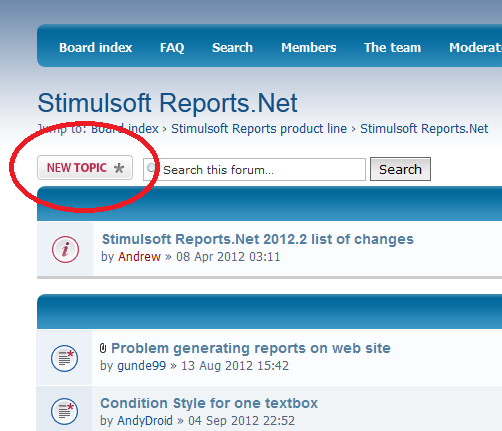The height and width of the screenshot is (431, 502).
Task: Click the magnifier icon in forum search box
Action: pyautogui.click(x=152, y=168)
